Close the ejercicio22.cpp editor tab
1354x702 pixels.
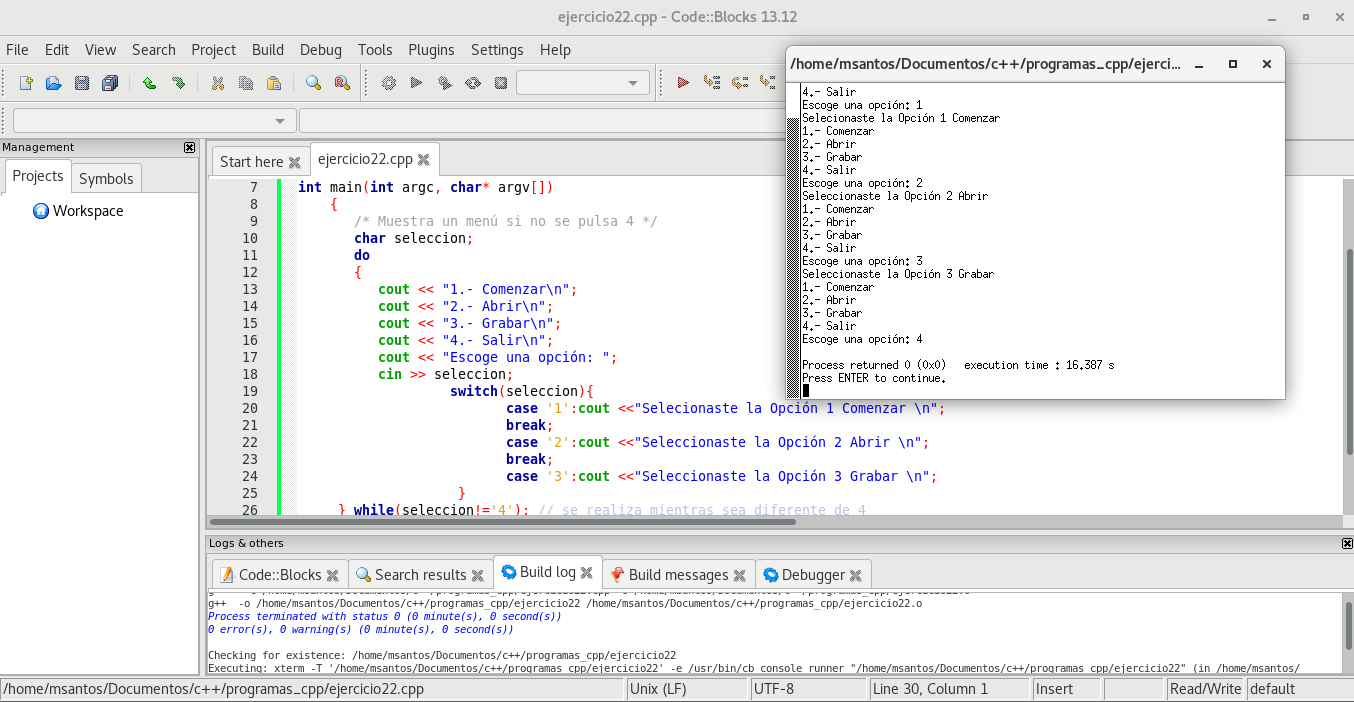pyautogui.click(x=424, y=159)
